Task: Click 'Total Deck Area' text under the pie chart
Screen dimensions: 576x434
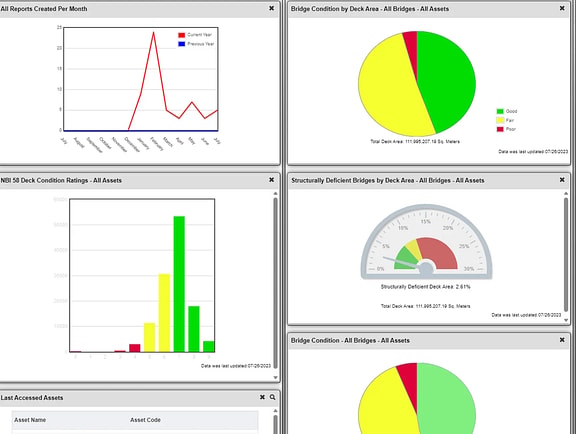Action: tap(415, 141)
